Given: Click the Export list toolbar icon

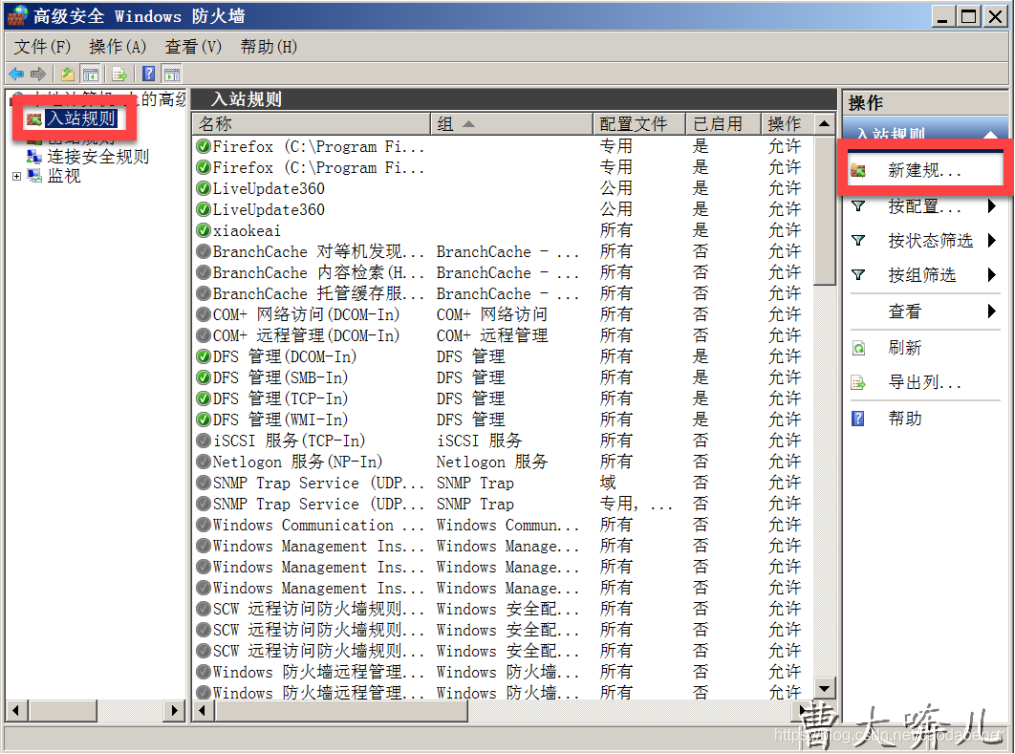Looking at the screenshot, I should [x=119, y=74].
